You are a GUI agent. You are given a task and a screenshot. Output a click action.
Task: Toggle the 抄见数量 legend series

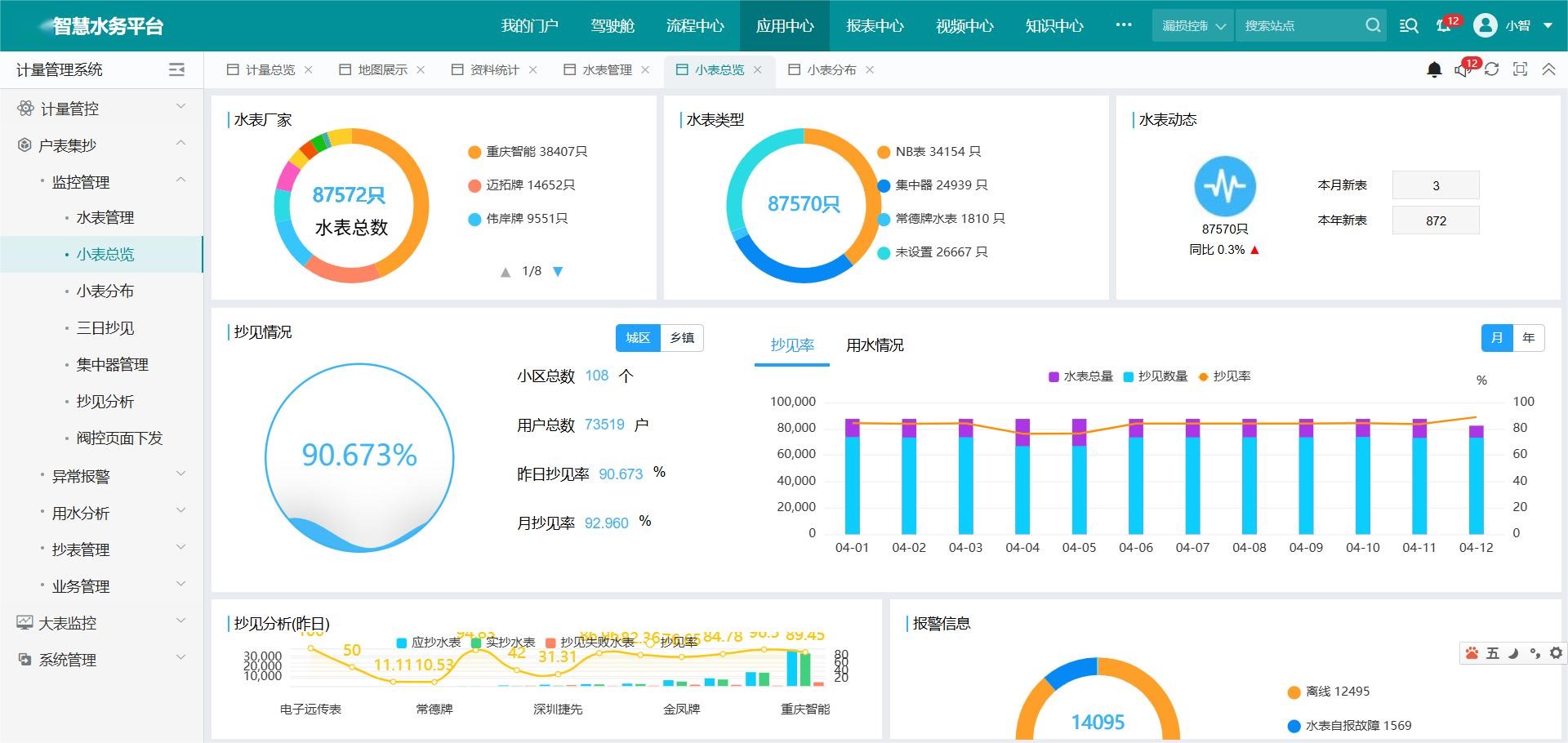(1156, 376)
